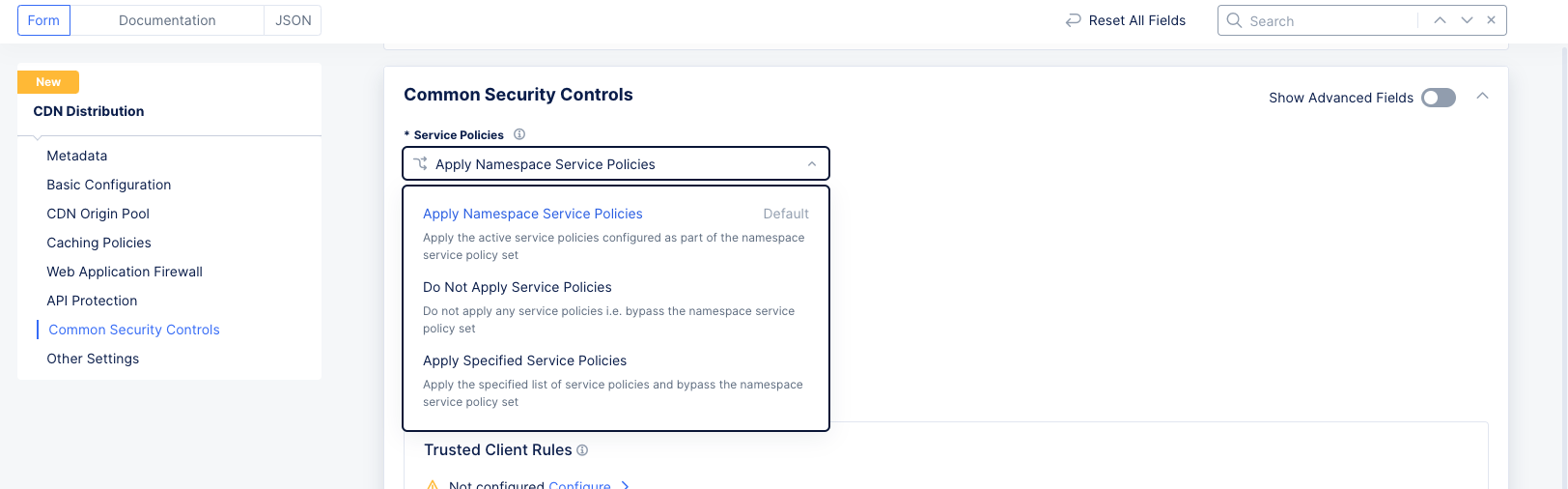Click the Trusted Client Rules info icon

[582, 450]
